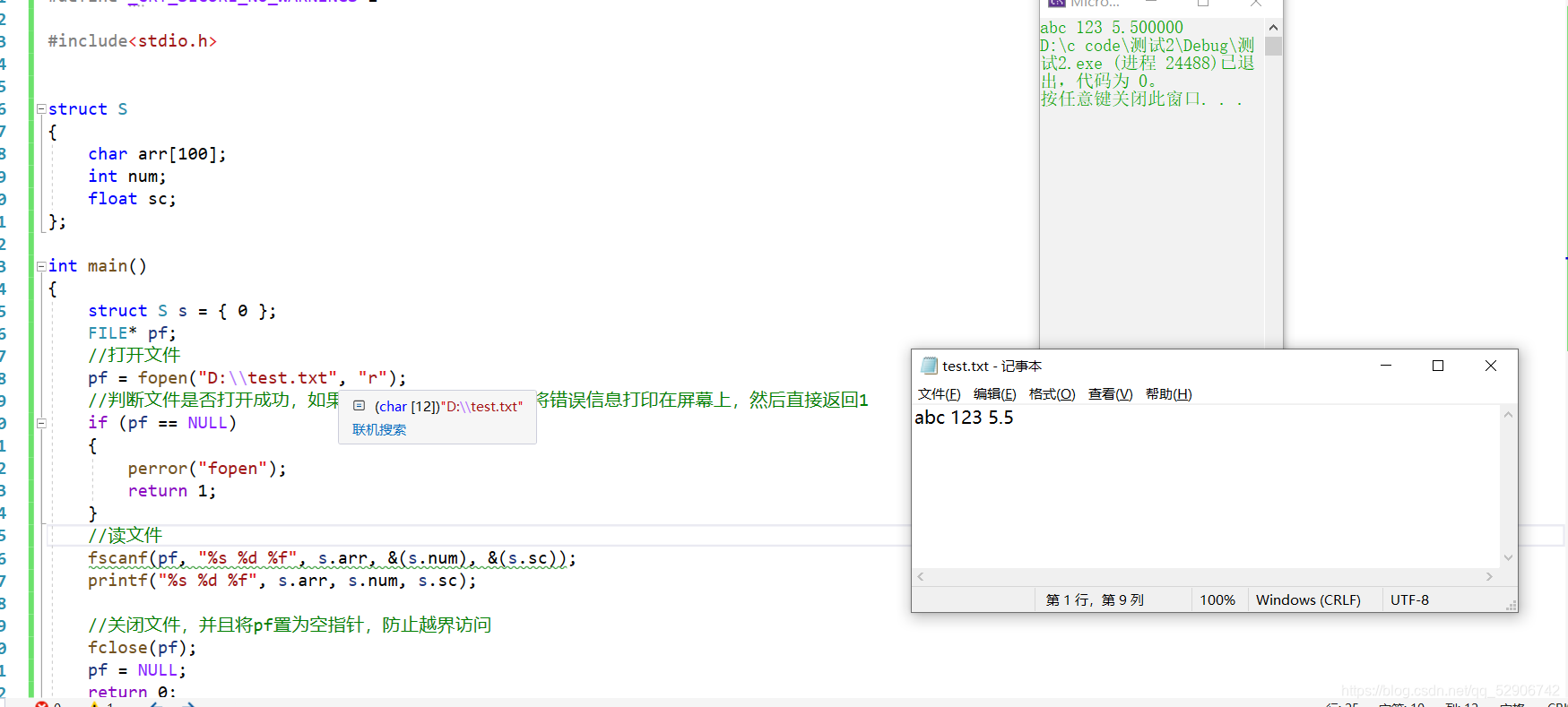The height and width of the screenshot is (707, 1568).
Task: Click the '第 1 行, 第 9 列' status entry
Action: [x=1095, y=600]
